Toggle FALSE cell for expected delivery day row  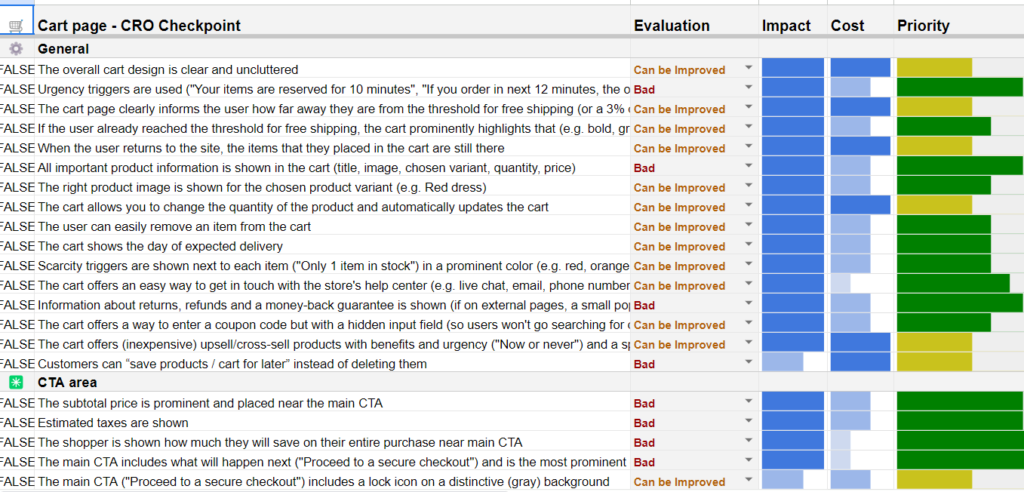pos(17,246)
